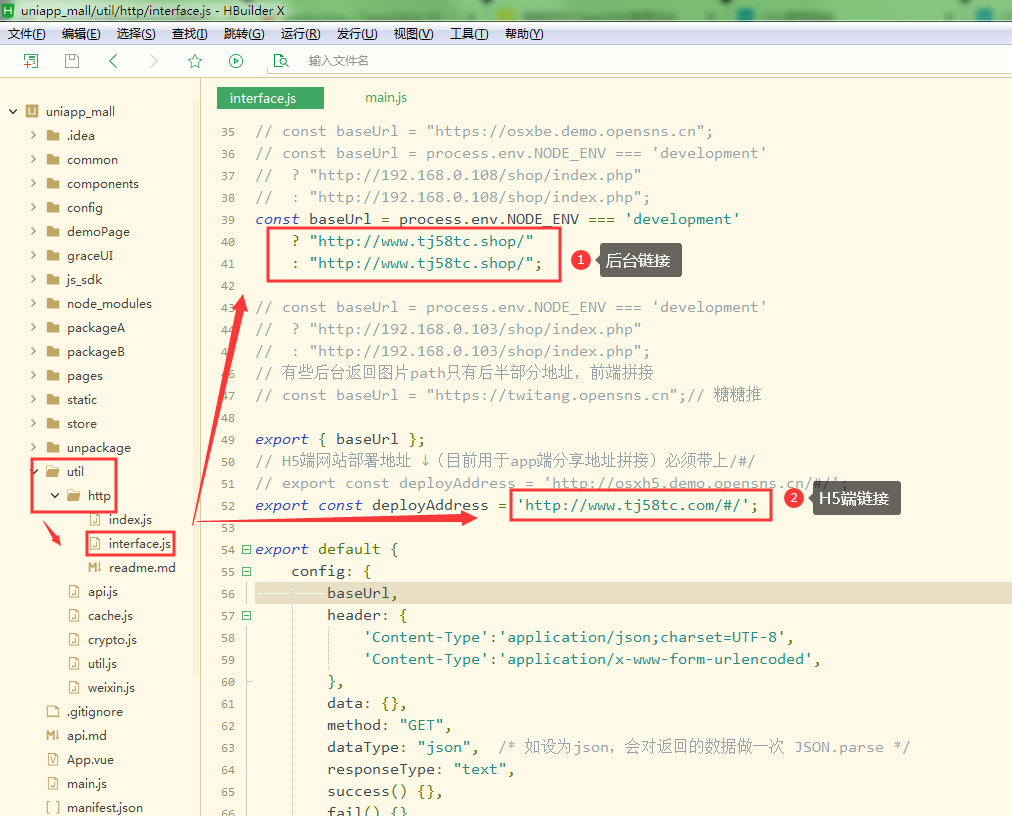The height and width of the screenshot is (816, 1012).
Task: Collapse the header block at line 57
Action: pos(246,615)
